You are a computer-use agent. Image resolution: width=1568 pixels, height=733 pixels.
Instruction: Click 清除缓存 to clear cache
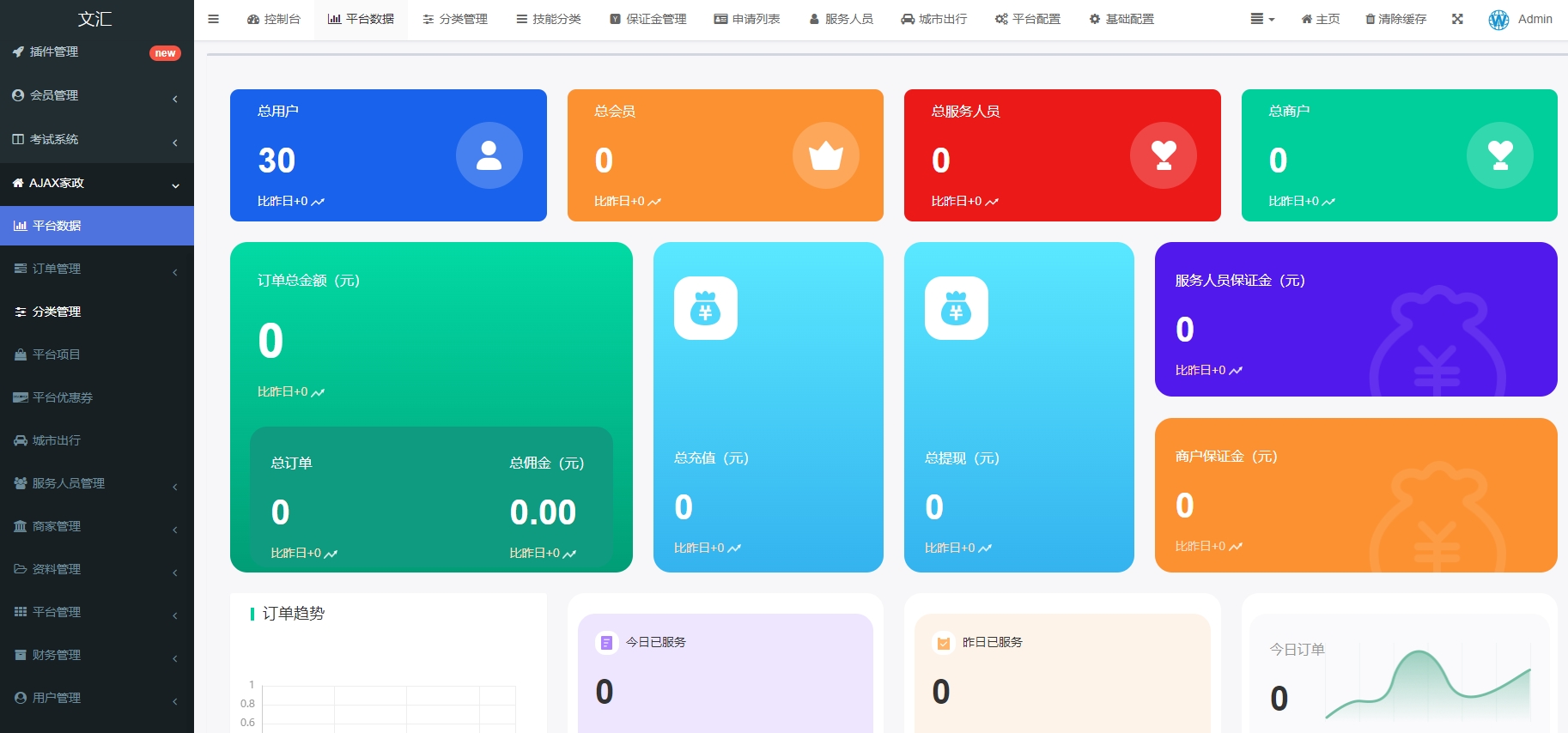(x=1396, y=19)
